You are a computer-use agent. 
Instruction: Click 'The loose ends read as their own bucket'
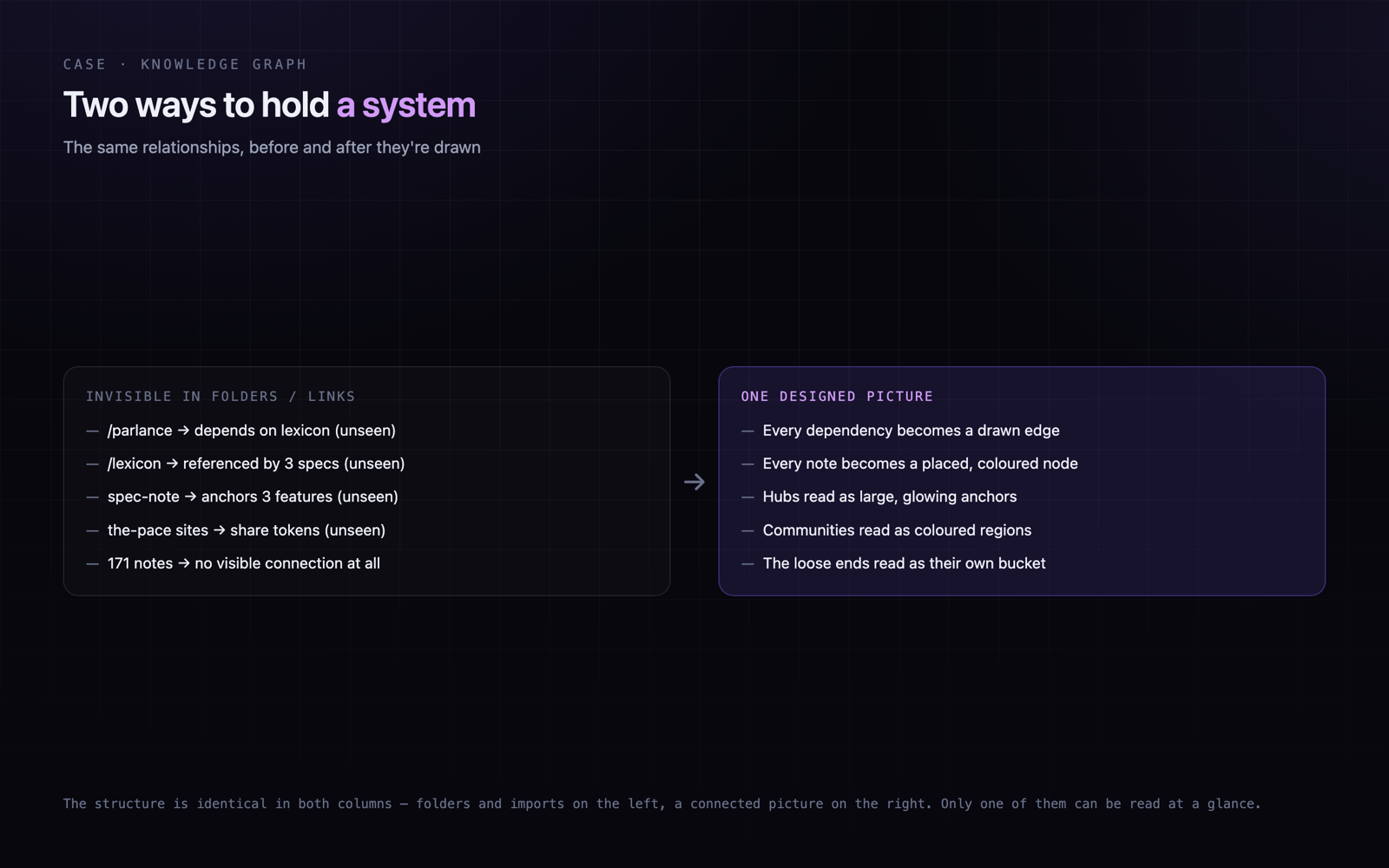tap(904, 563)
